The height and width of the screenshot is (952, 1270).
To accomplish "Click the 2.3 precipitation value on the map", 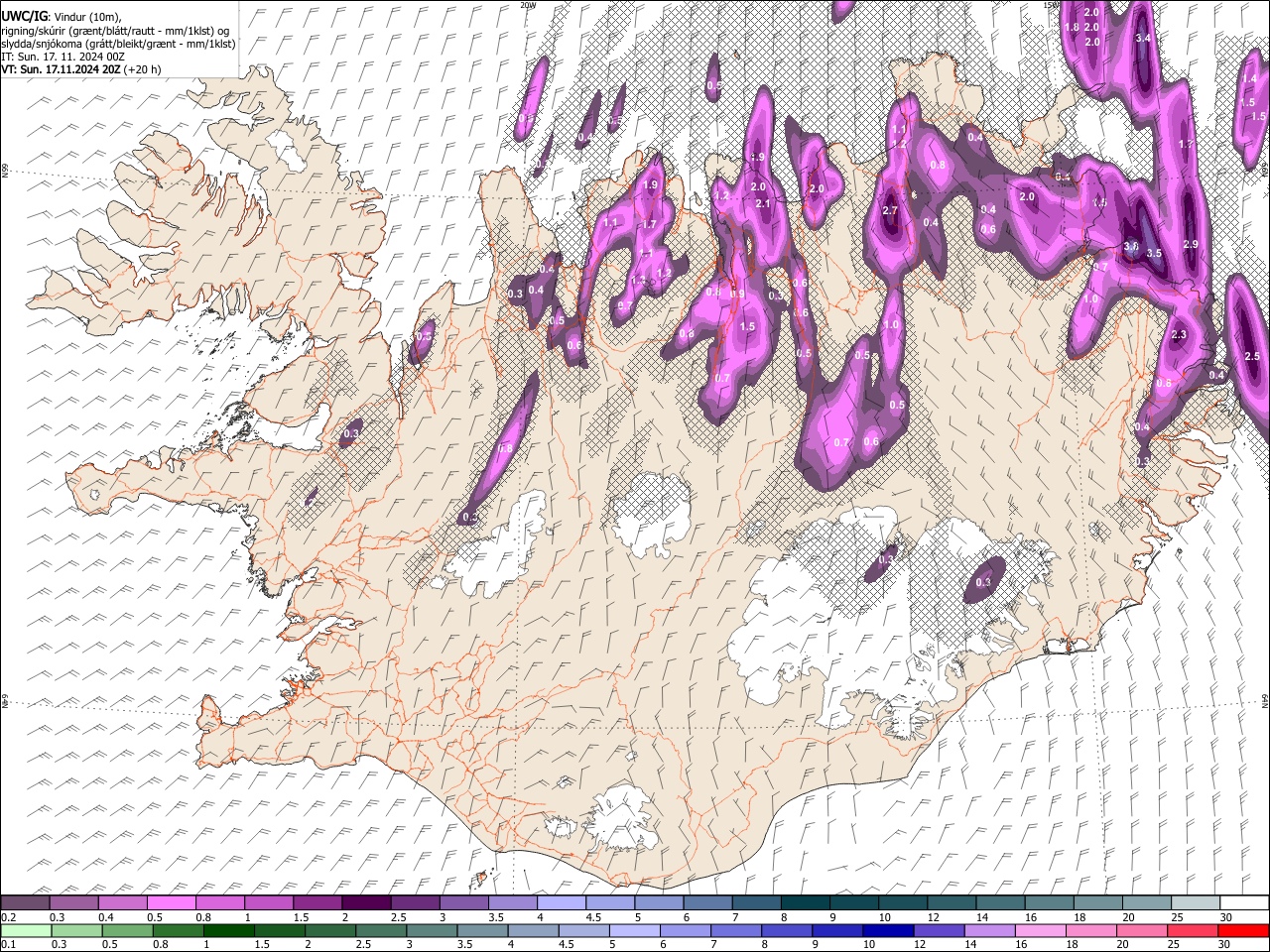I will tap(1179, 336).
